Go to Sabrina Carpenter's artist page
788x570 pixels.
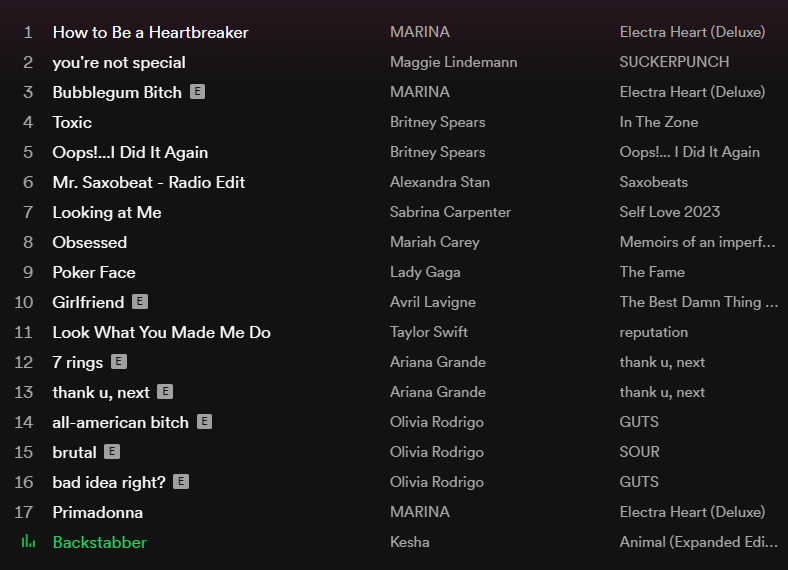tap(450, 212)
